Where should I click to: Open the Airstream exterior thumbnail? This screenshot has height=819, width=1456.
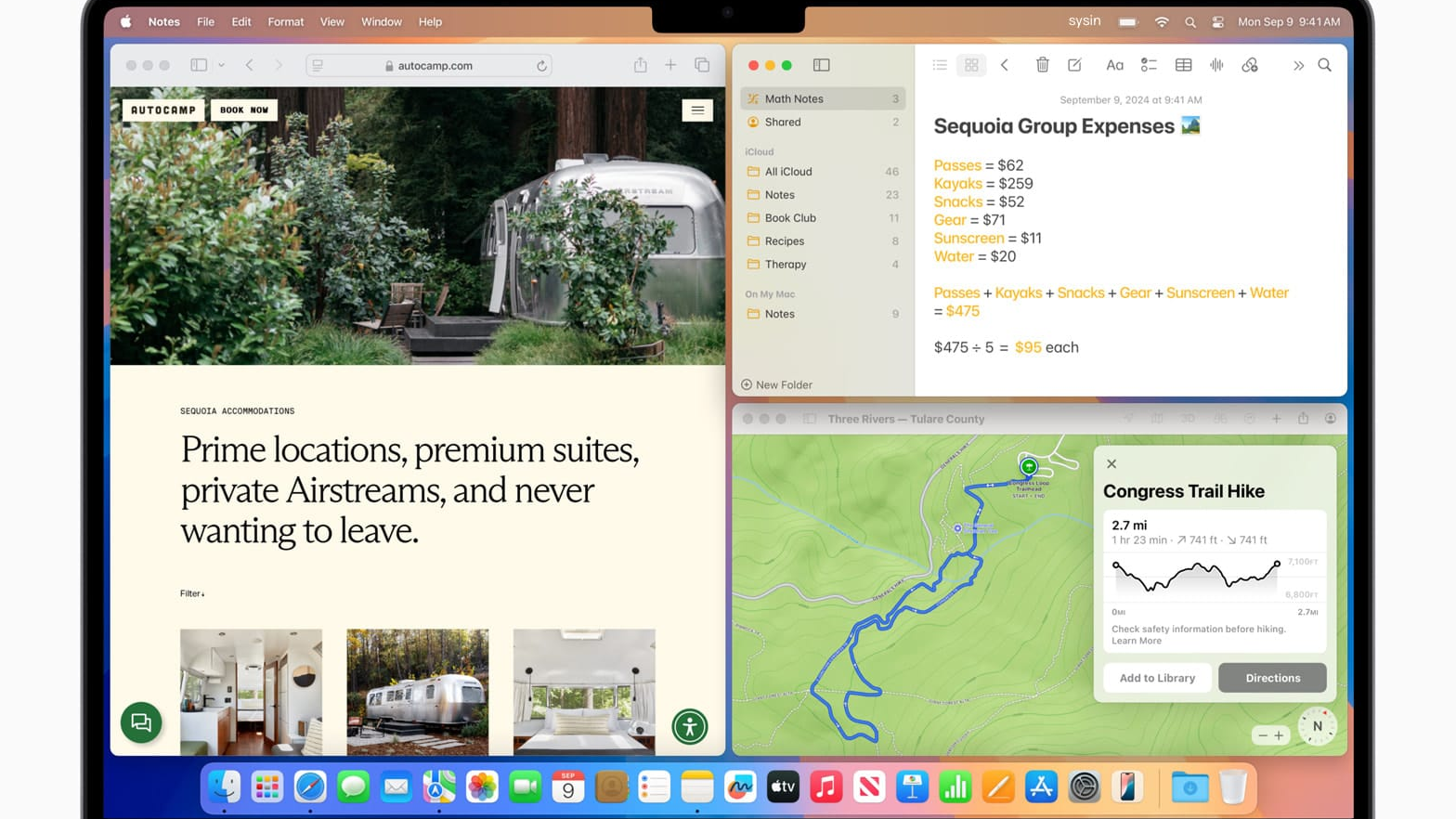(x=418, y=692)
